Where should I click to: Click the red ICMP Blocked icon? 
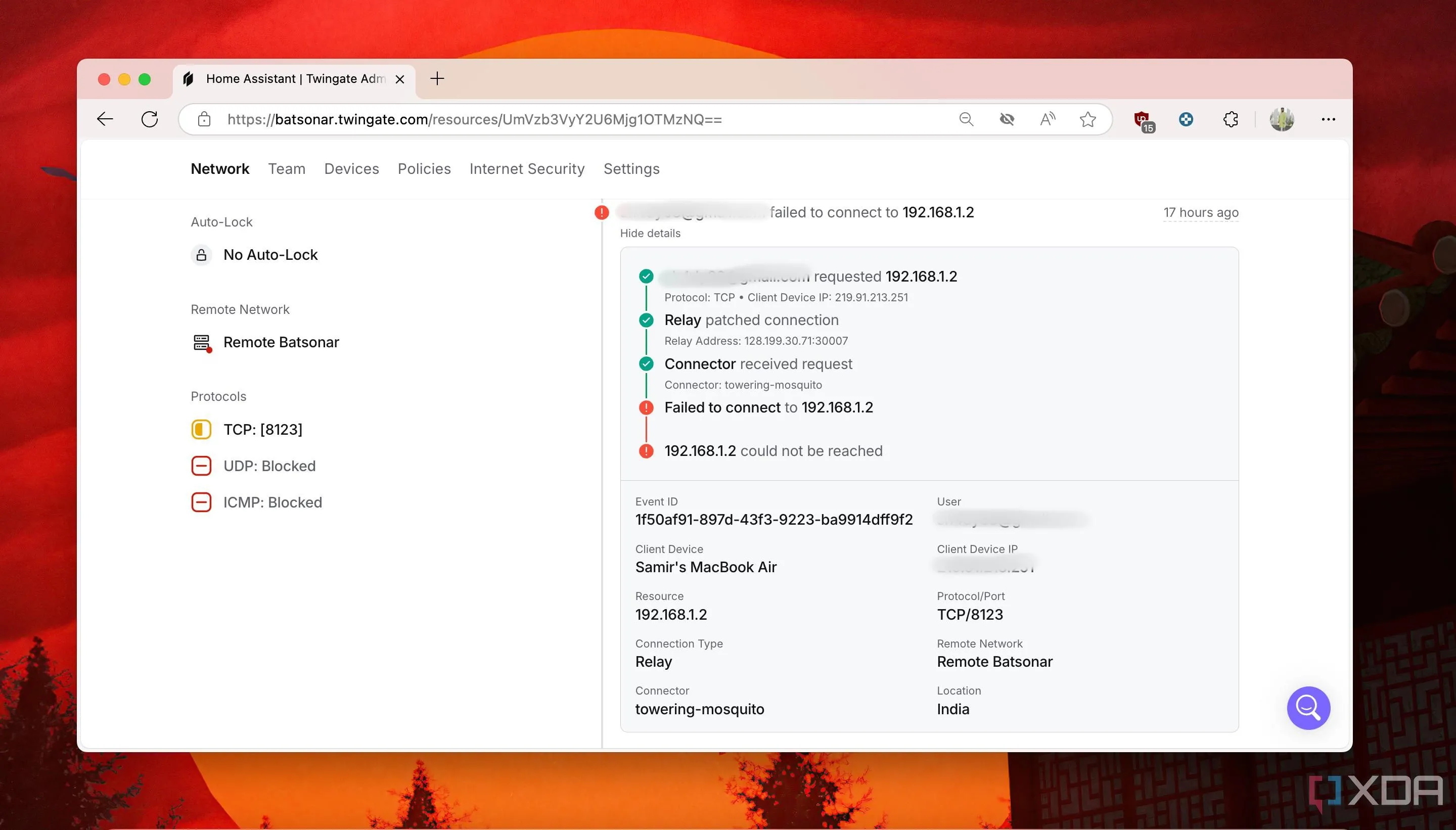coord(201,502)
